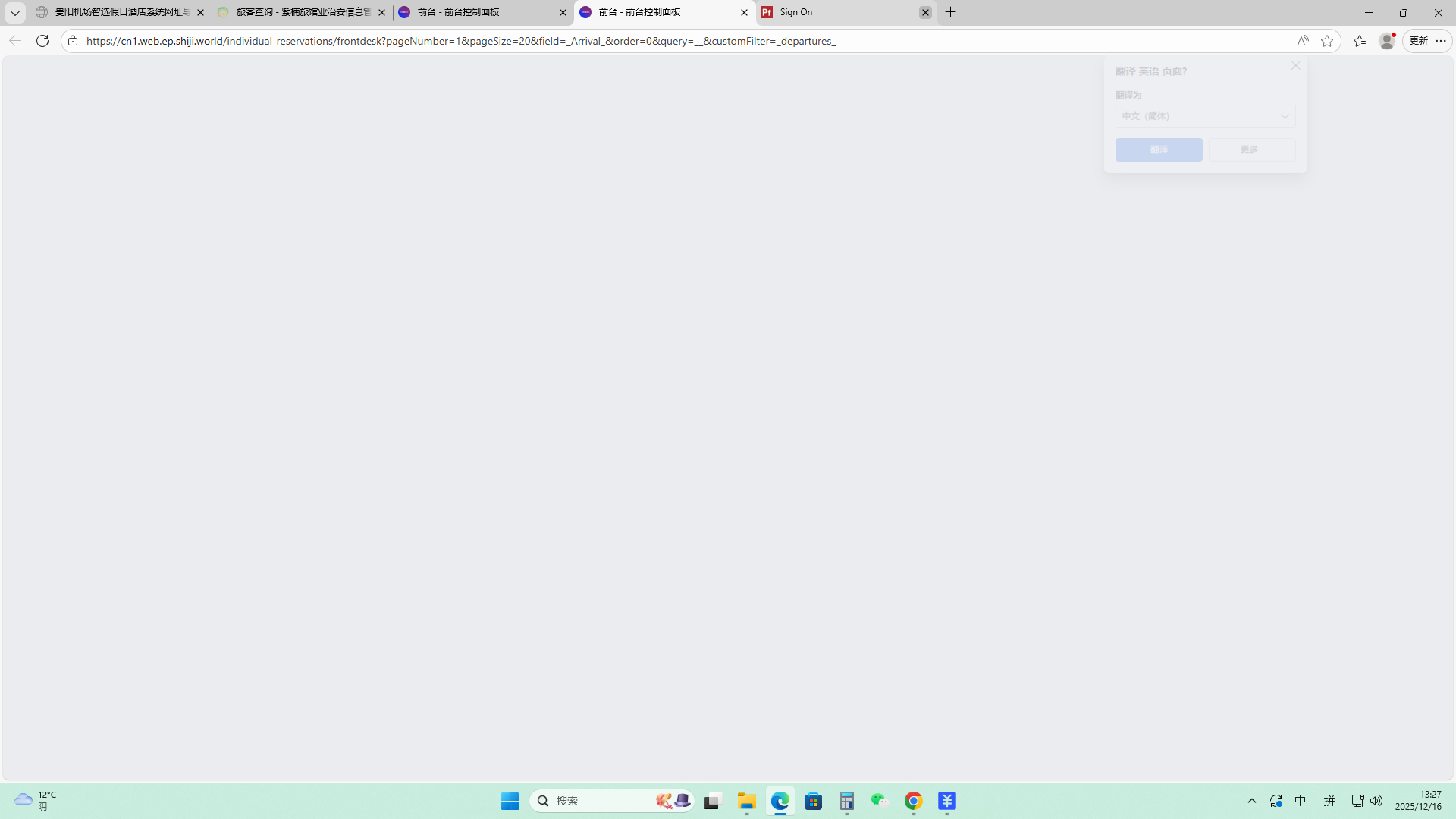Screen dimensions: 1456x819
Task: Switch to the 旅客查询 tab
Action: point(302,12)
